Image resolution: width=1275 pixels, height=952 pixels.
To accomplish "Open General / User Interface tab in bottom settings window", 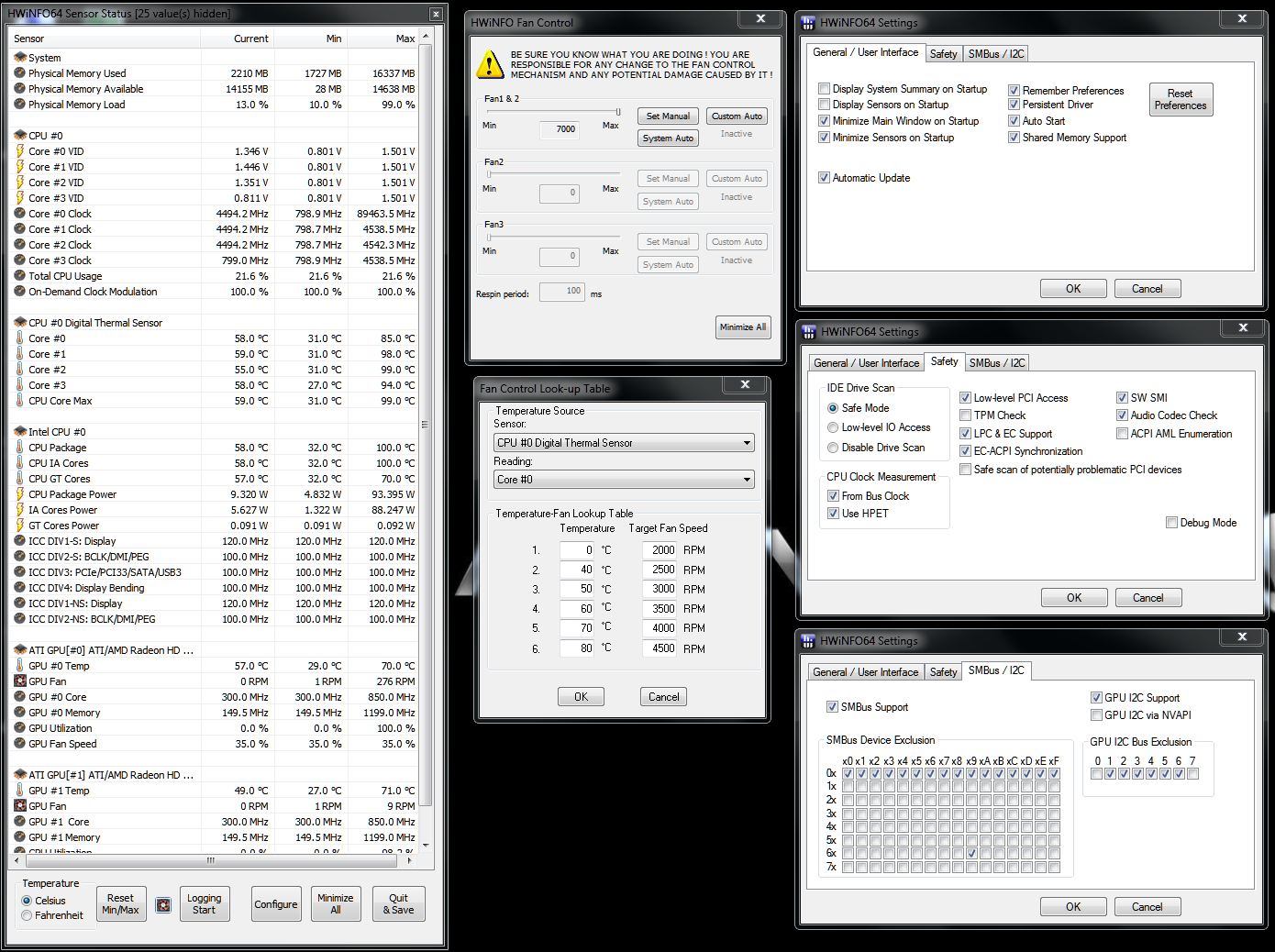I will pyautogui.click(x=865, y=672).
